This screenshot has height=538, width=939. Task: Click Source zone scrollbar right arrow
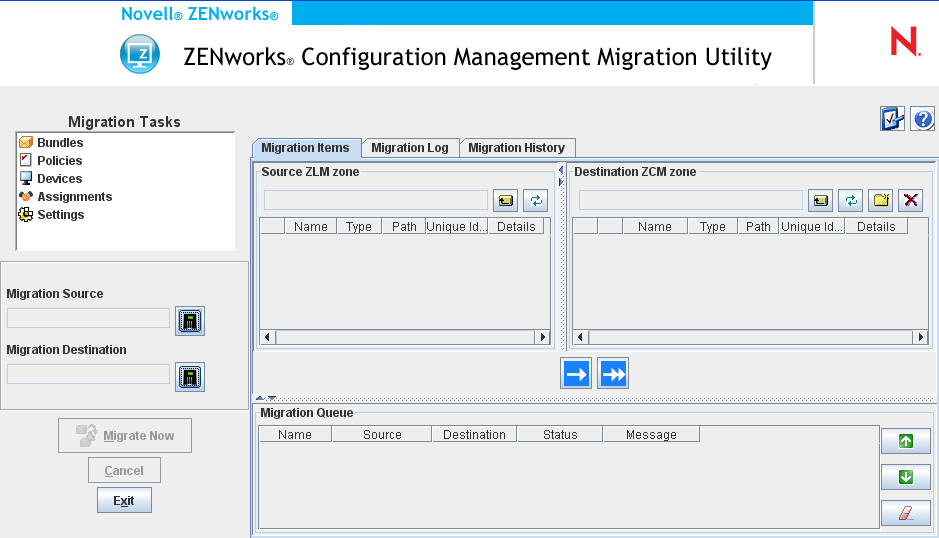pyautogui.click(x=543, y=337)
